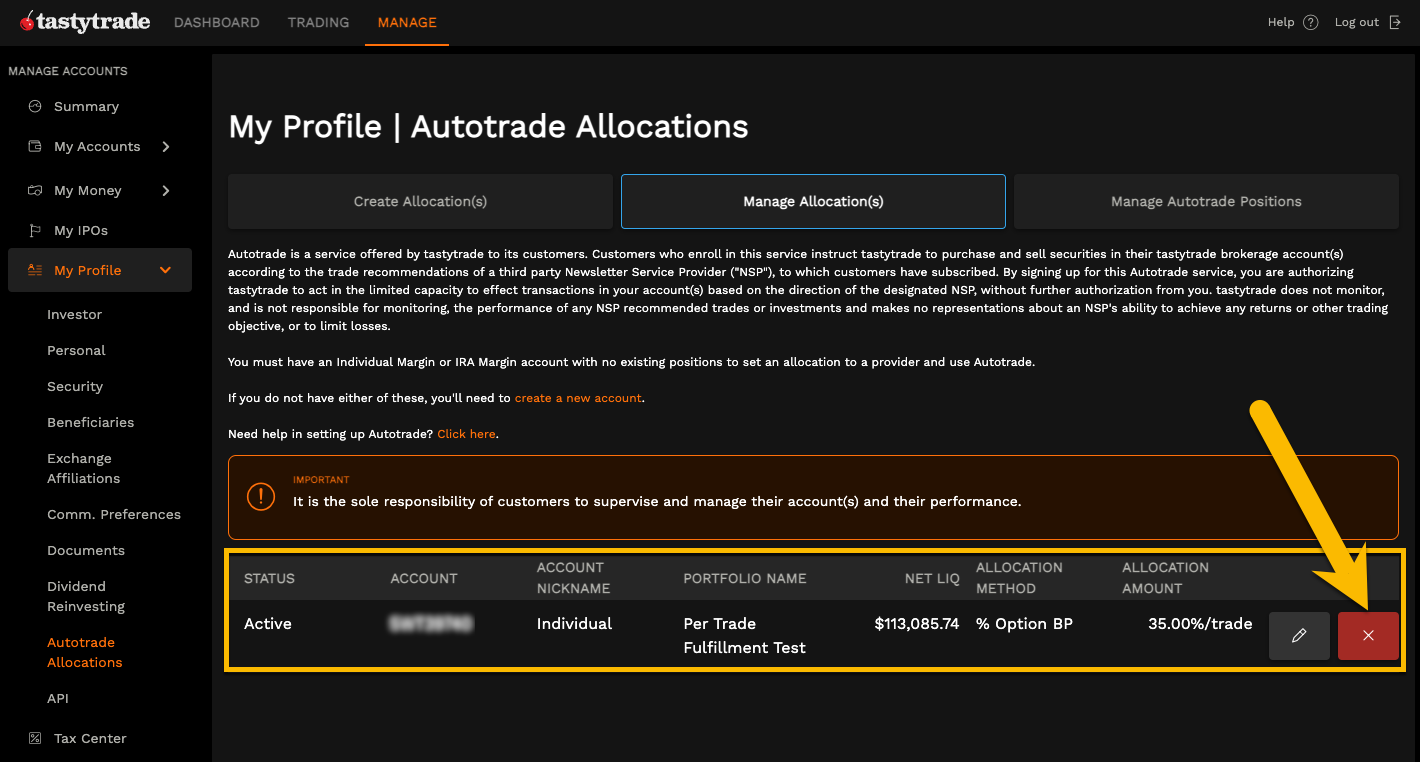Click the My IPOs flag icon
This screenshot has width=1420, height=762.
coord(33,230)
